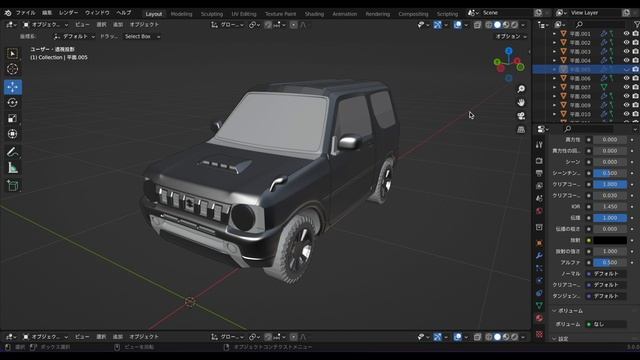This screenshot has height=360, width=640.
Task: Switch perspective/orthographic with grid icon
Action: 521,129
